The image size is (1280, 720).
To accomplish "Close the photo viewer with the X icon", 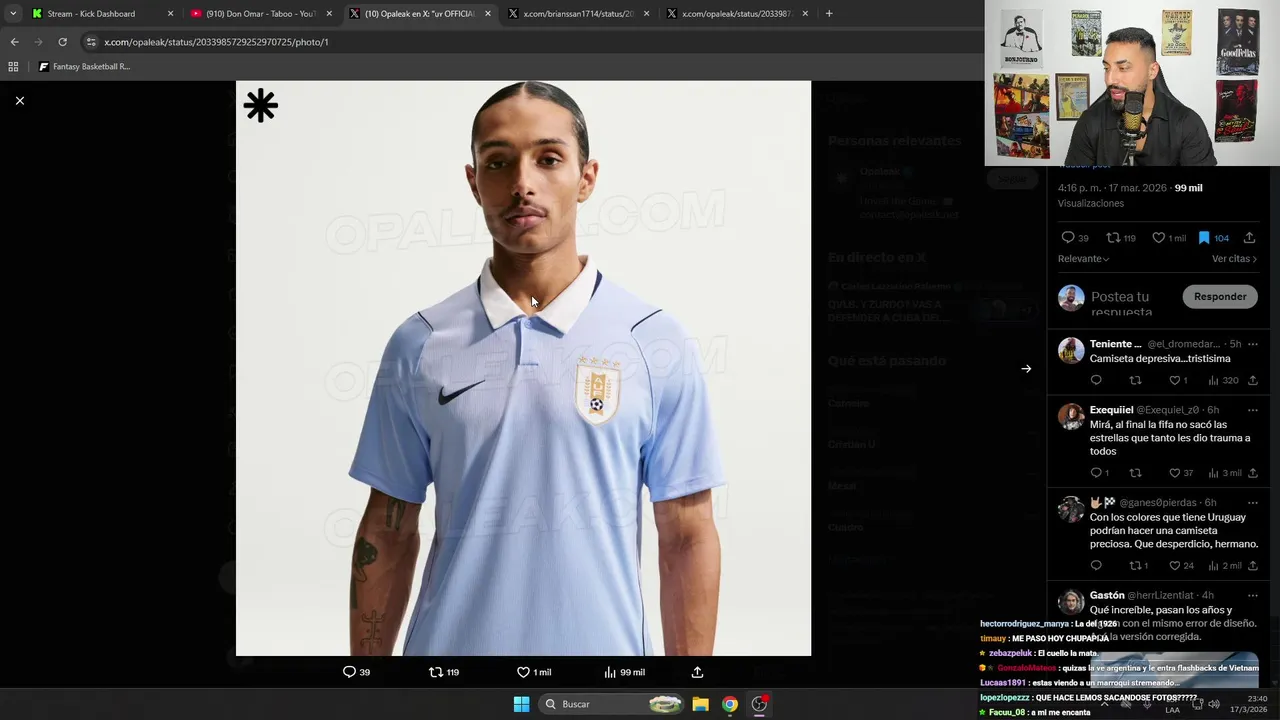I will coord(19,101).
